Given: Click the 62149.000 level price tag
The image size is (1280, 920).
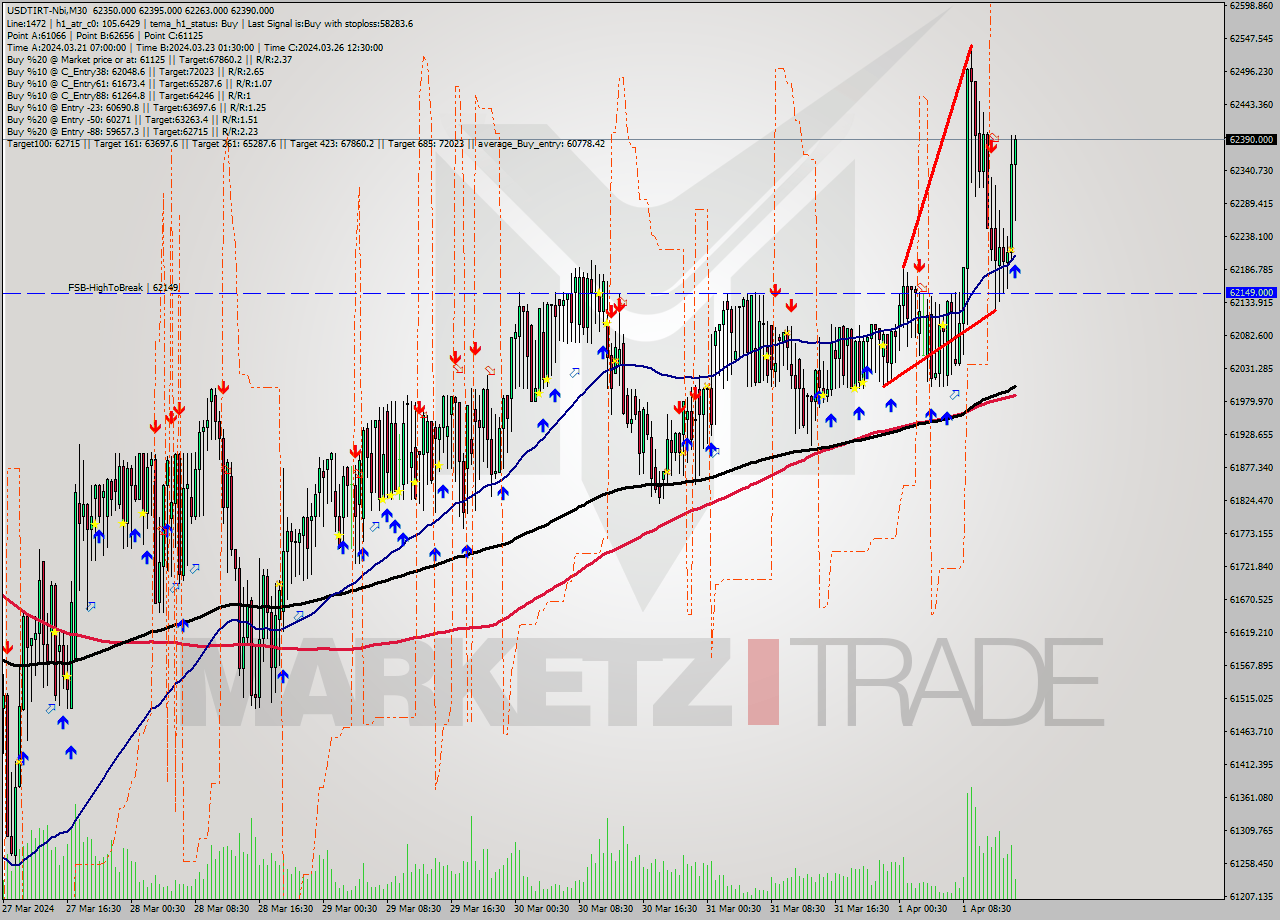Looking at the screenshot, I should pyautogui.click(x=1250, y=293).
